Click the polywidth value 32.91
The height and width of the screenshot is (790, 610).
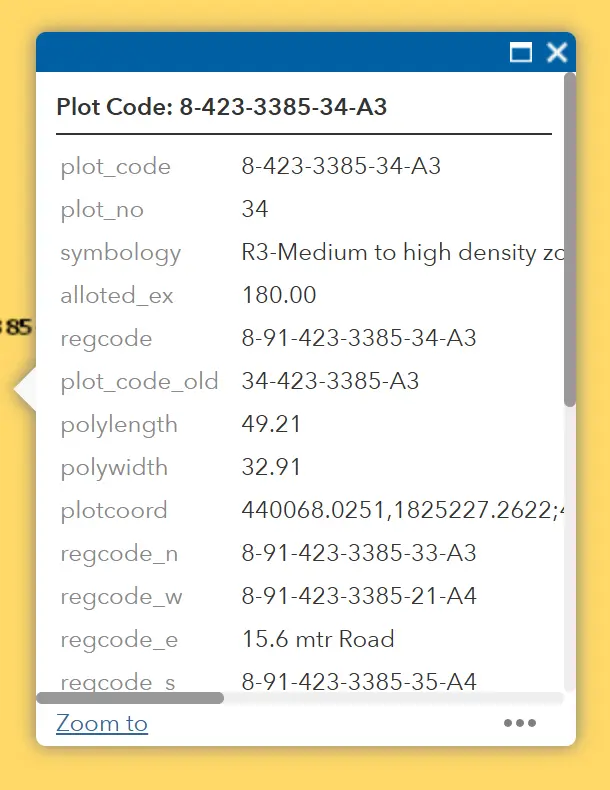271,467
